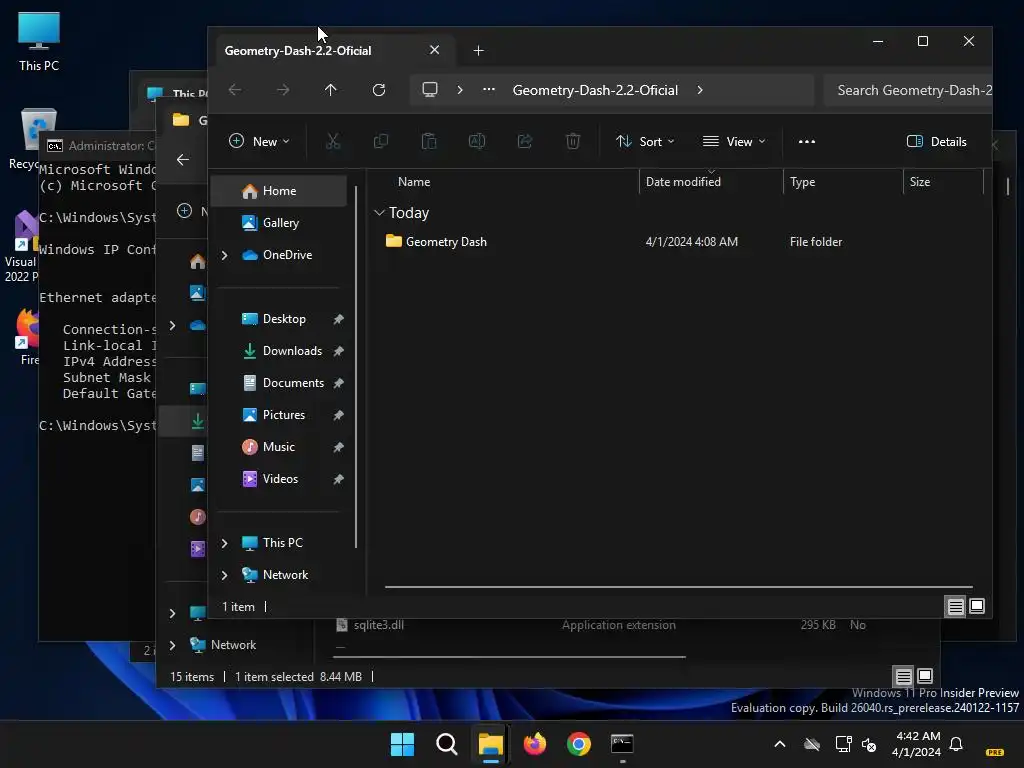Unpin Music from quick access

tap(338, 447)
